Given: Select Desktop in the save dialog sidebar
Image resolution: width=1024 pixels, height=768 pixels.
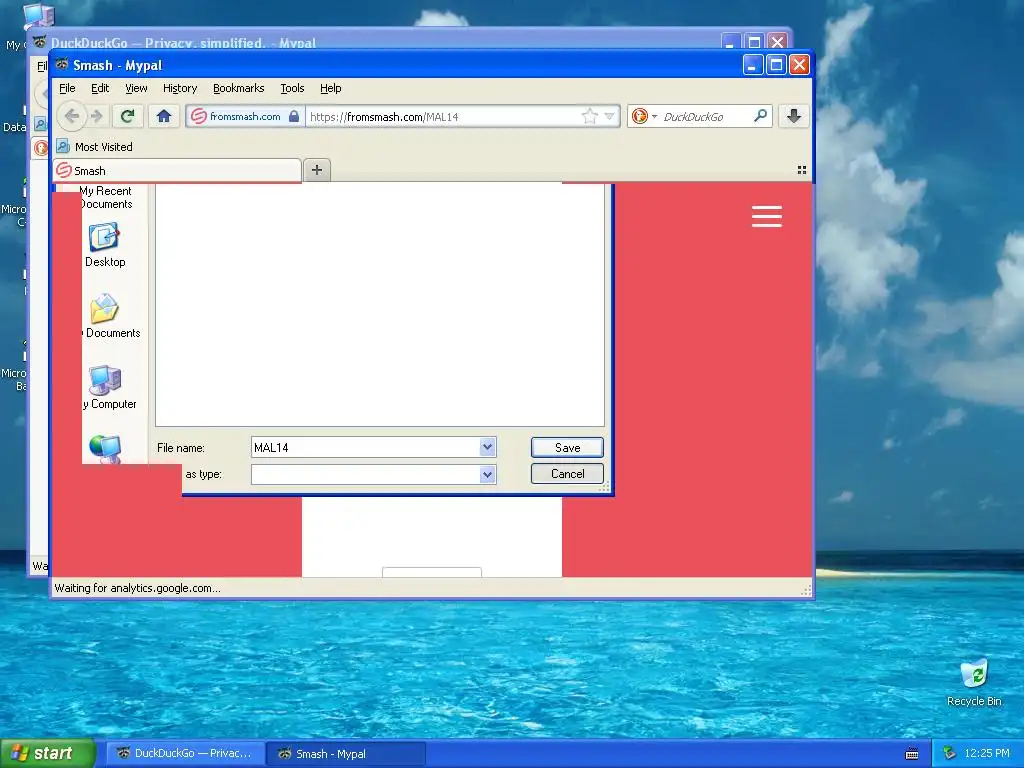Looking at the screenshot, I should pos(104,246).
